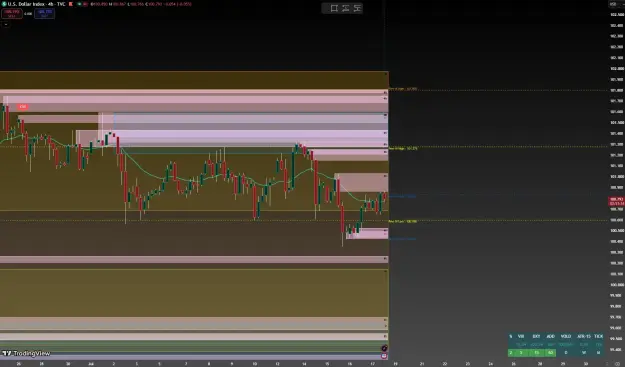This screenshot has width=625, height=367.
Task: Click the rightmost icon in floating toolbar
Action: click(x=357, y=8)
